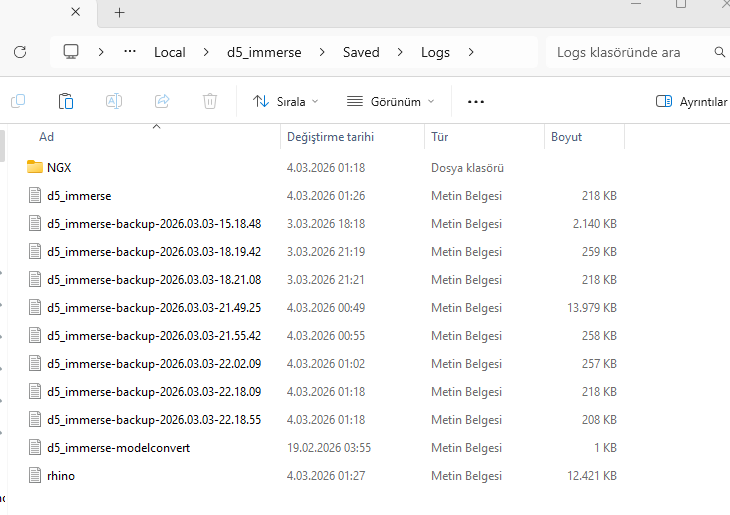Select the rhino text file
The height and width of the screenshot is (515, 730).
pos(60,476)
